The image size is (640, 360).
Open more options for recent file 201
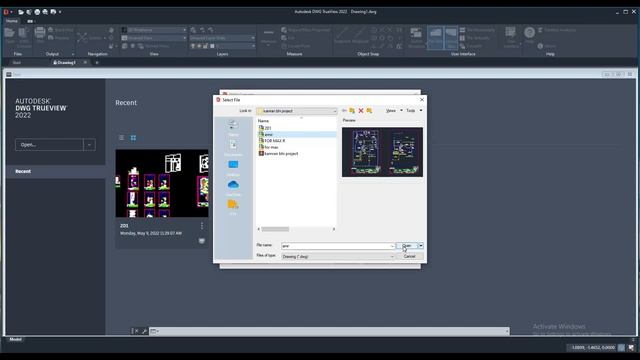click(202, 226)
